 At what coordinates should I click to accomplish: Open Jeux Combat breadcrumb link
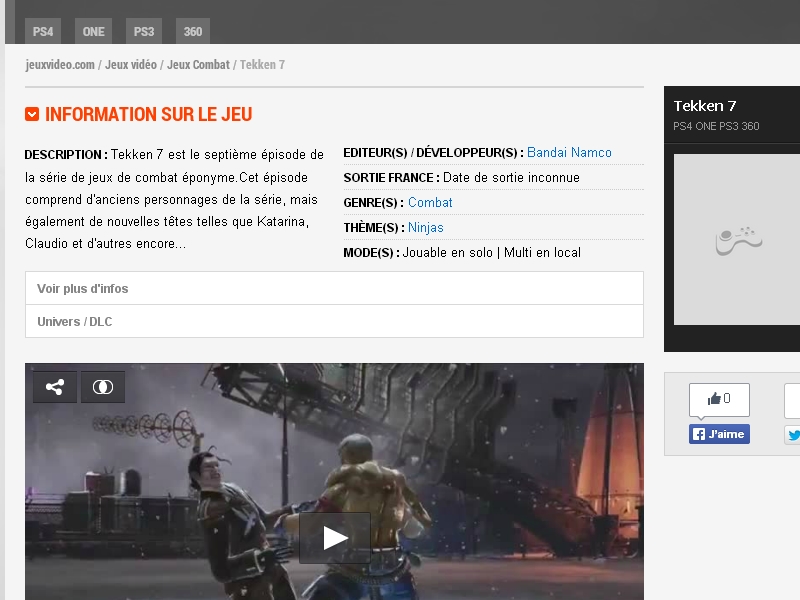[x=198, y=65]
